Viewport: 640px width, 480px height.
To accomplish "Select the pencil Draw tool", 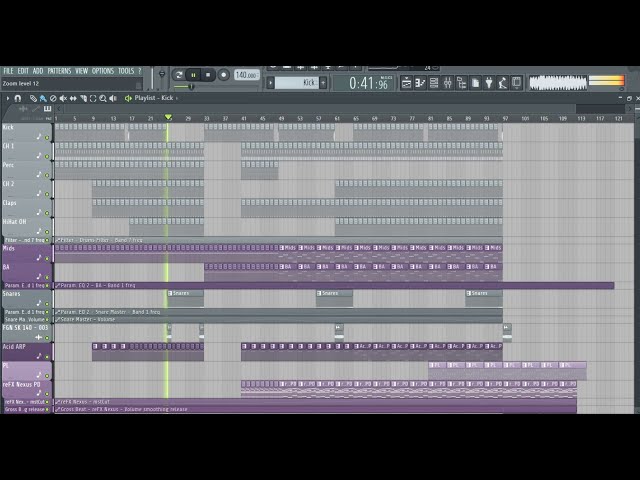I will tap(33, 98).
